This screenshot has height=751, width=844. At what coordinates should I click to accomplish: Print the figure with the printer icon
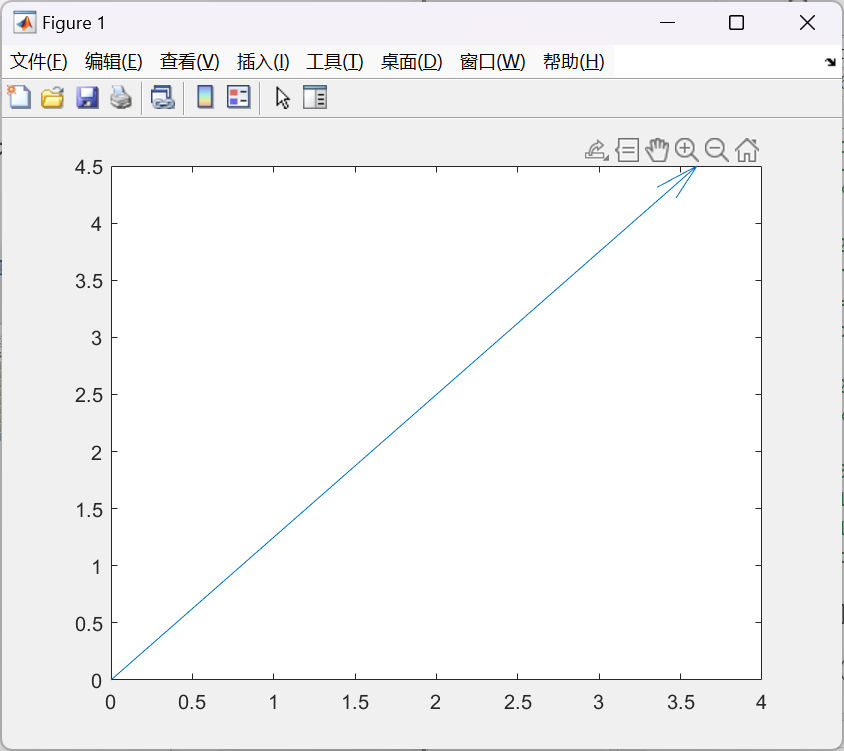121,97
